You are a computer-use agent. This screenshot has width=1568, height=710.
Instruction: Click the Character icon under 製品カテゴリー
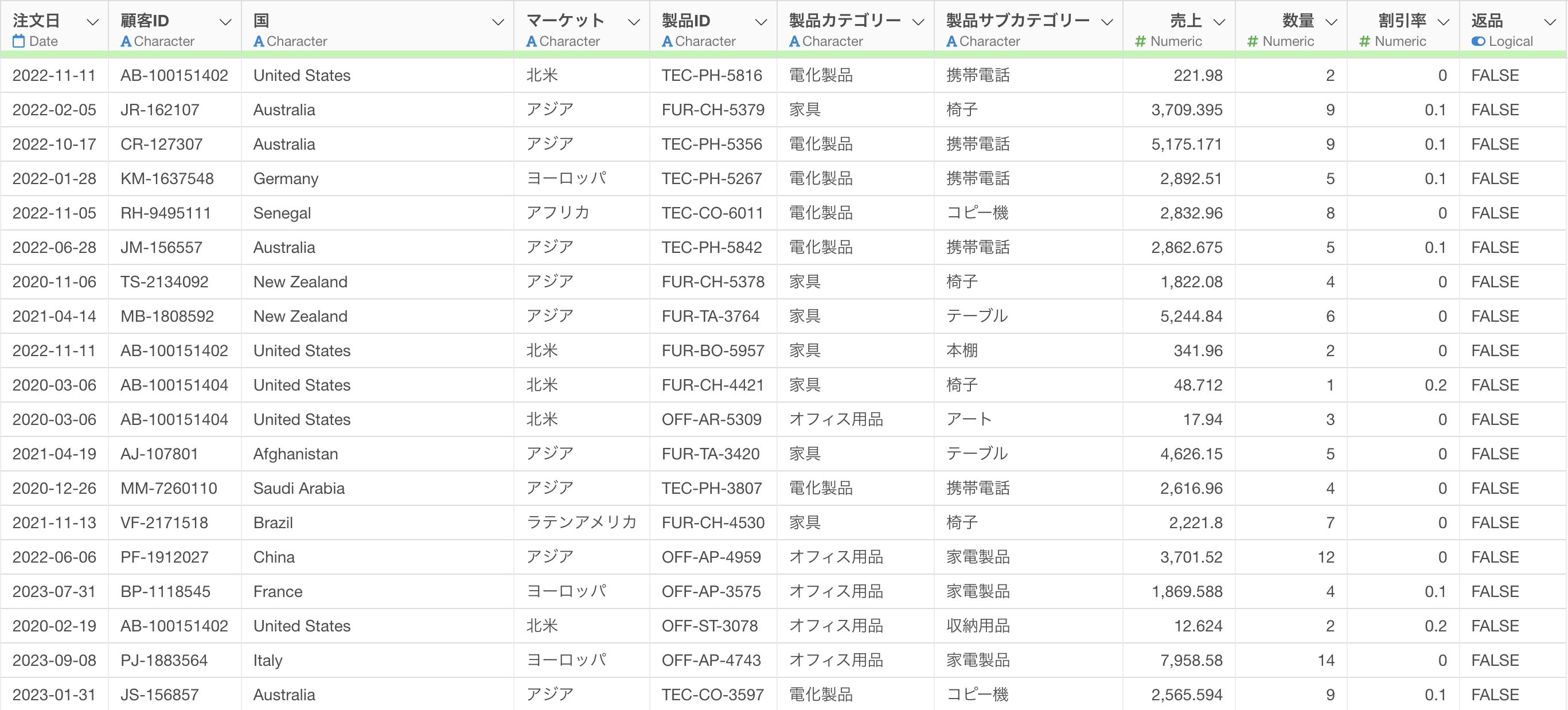pos(793,41)
